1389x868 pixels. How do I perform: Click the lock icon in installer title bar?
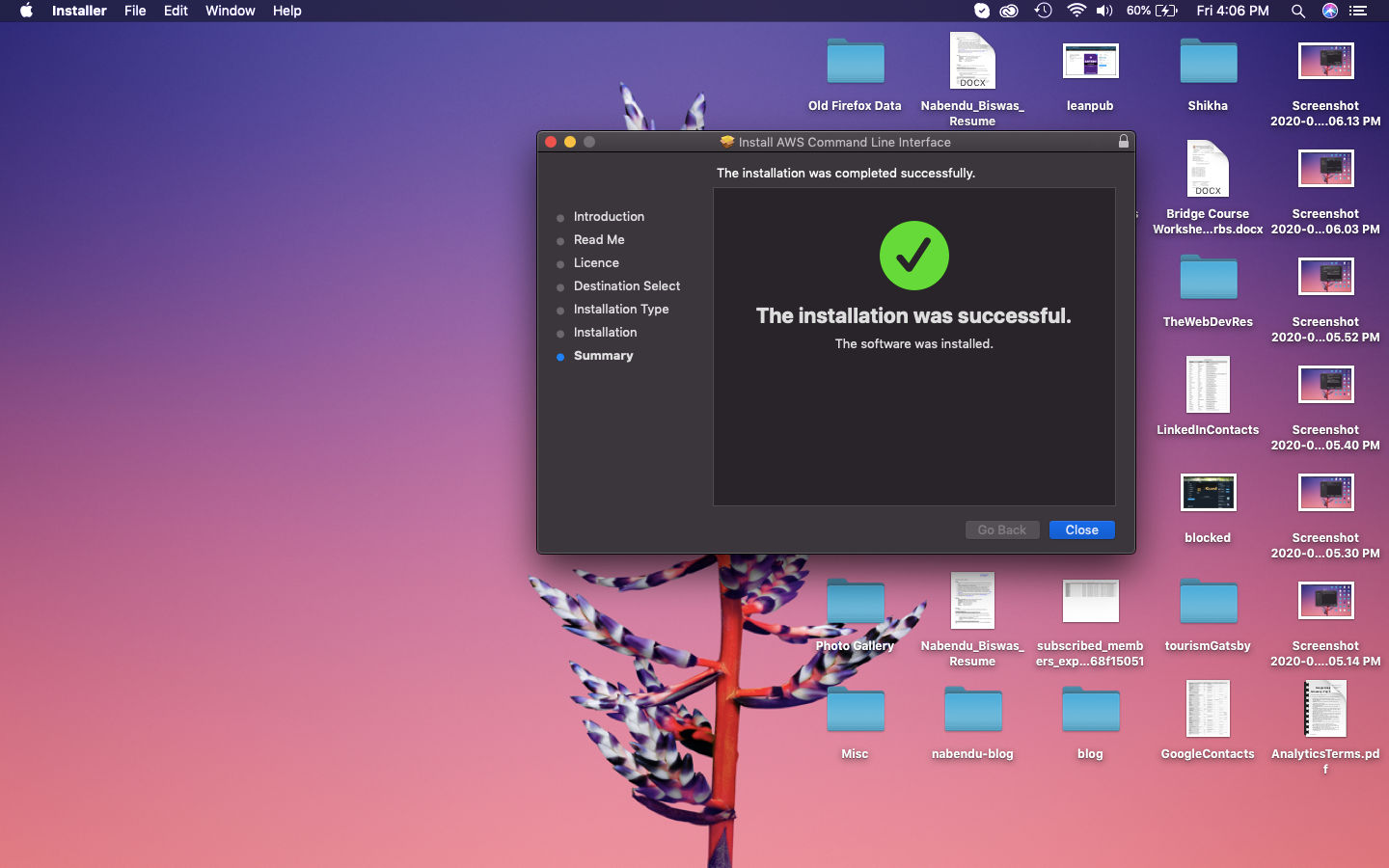tap(1123, 141)
